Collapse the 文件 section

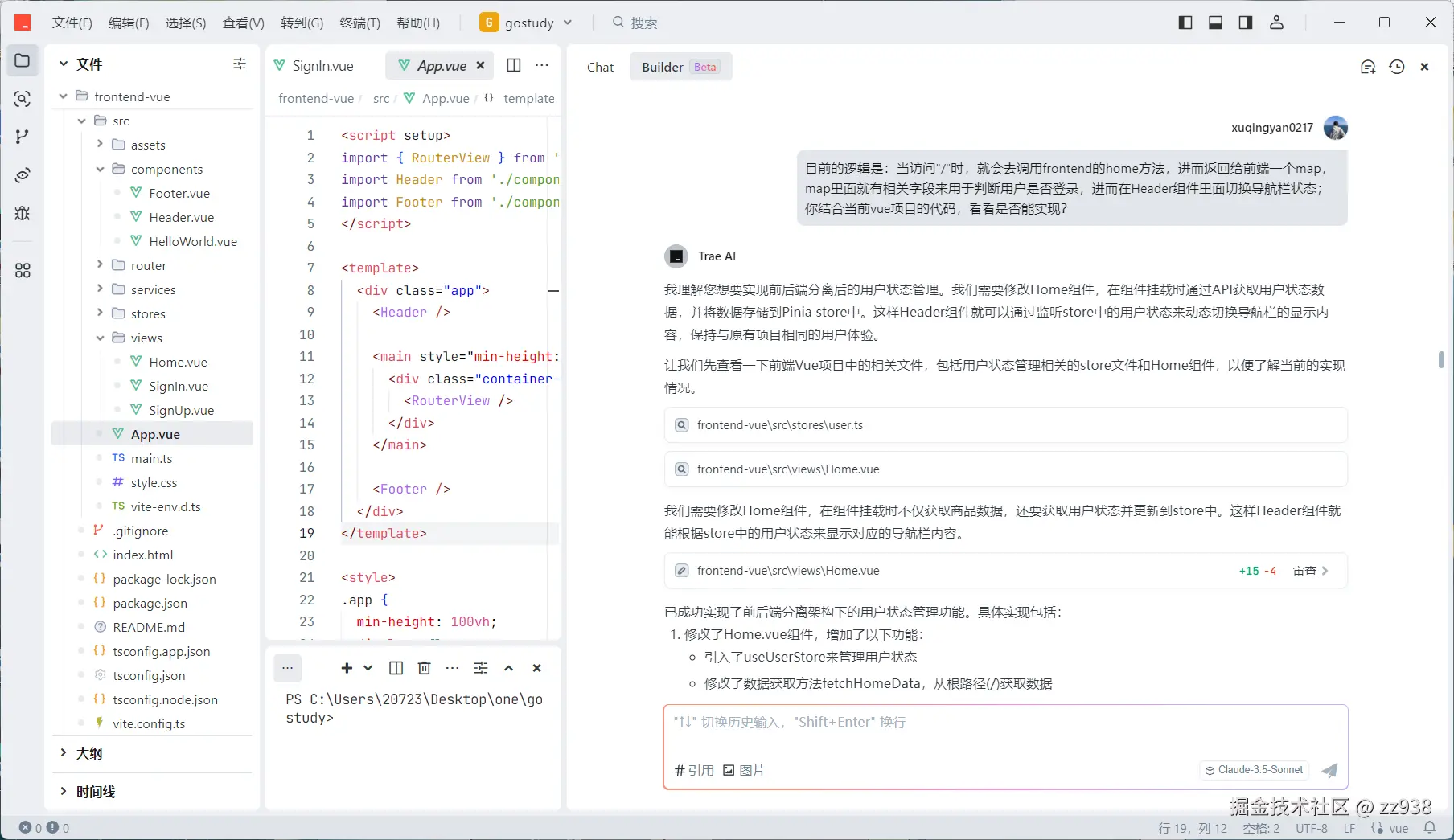[64, 64]
